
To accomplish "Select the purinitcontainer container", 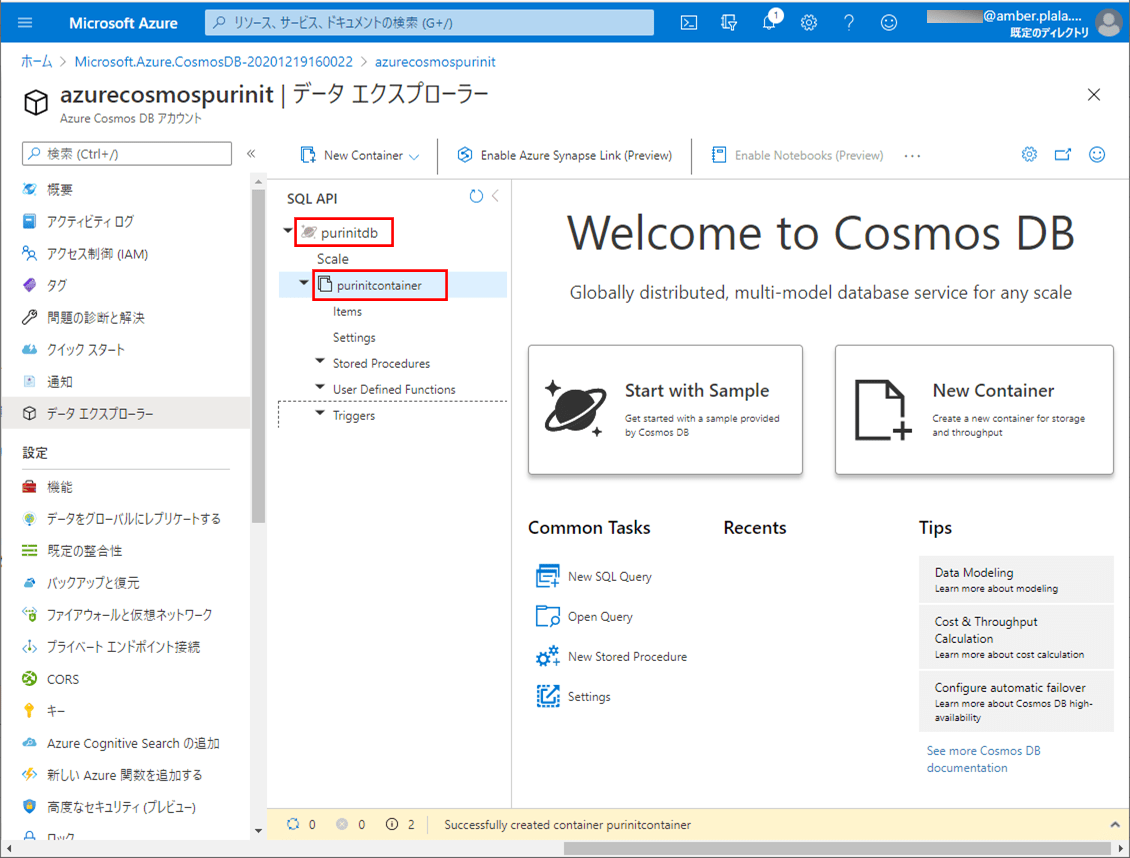I will click(379, 285).
